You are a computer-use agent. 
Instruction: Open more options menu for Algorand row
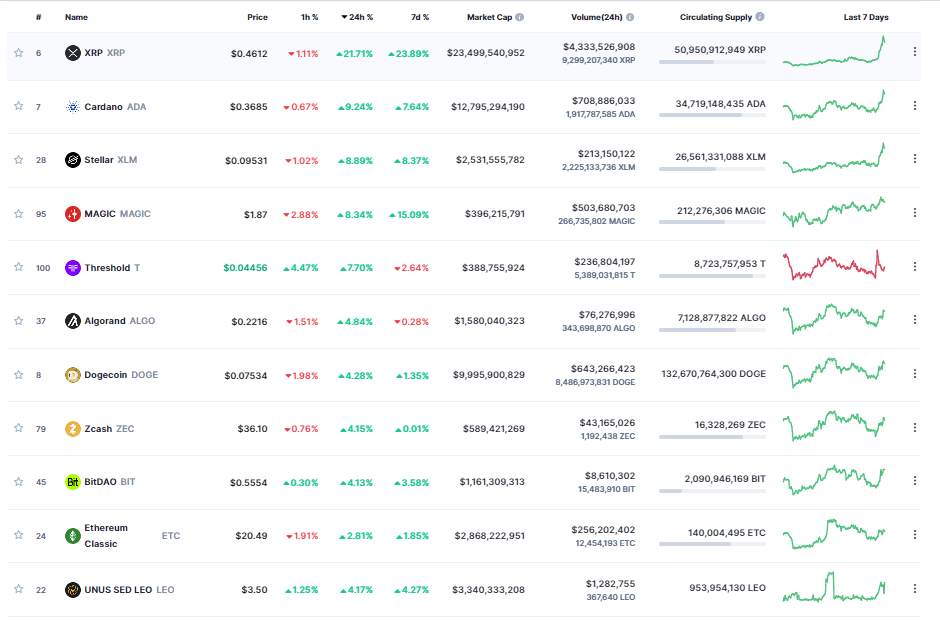tap(915, 320)
